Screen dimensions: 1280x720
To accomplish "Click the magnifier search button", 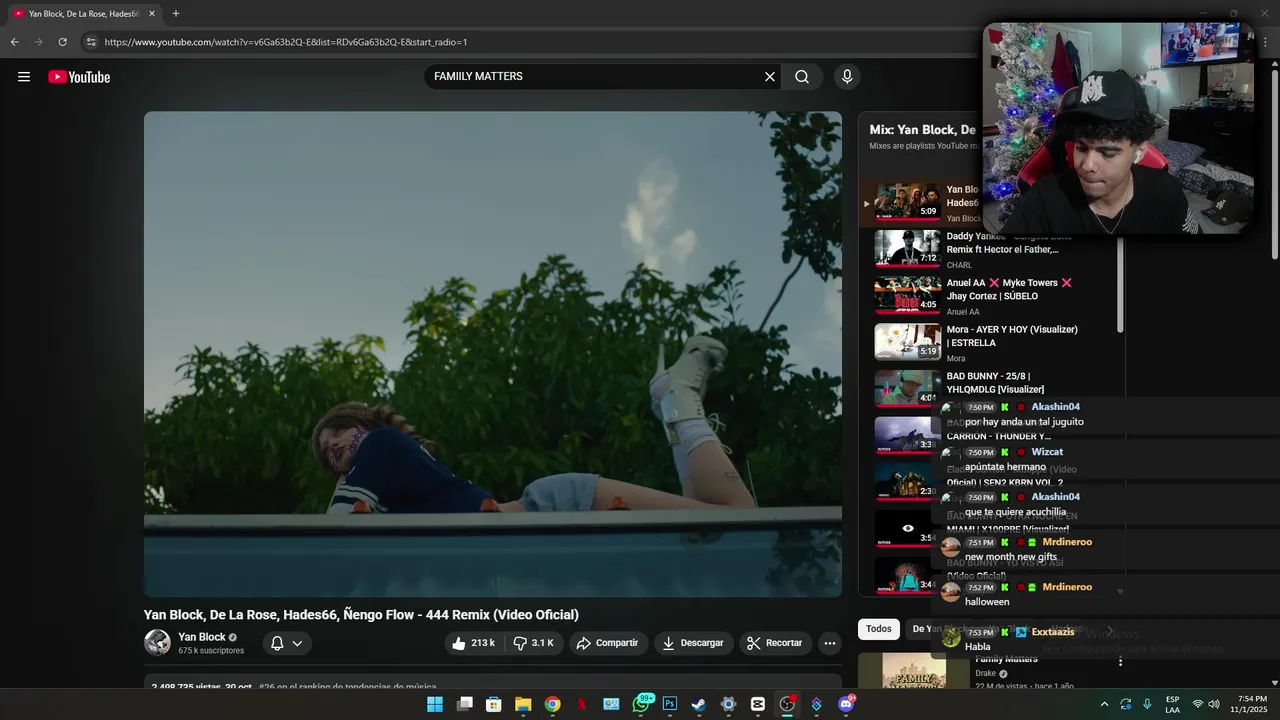I will [802, 77].
